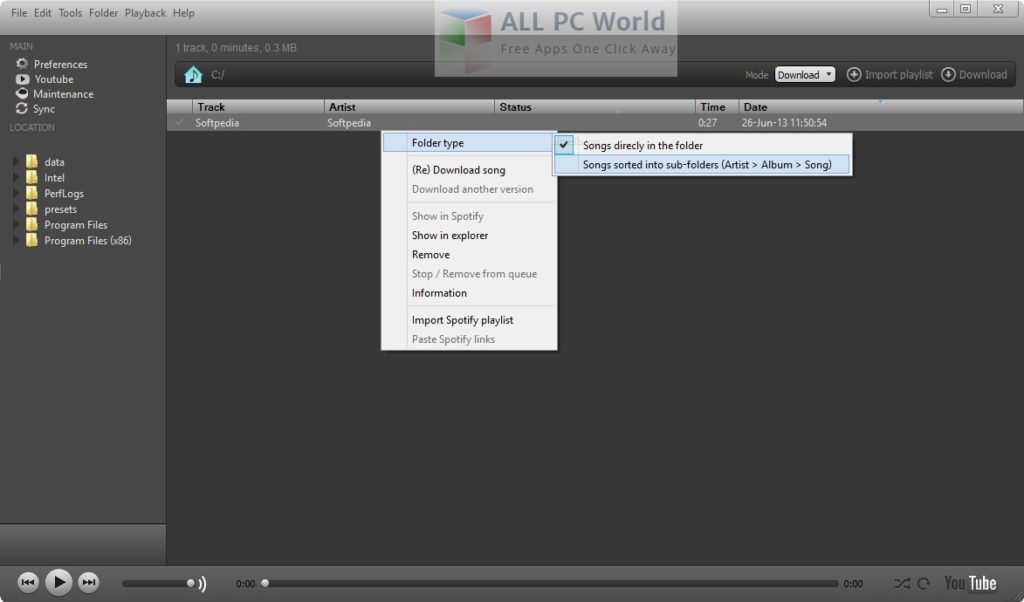Click the 26-Jun-13 11:50:54 date cell
Image resolution: width=1024 pixels, height=602 pixels.
784,123
